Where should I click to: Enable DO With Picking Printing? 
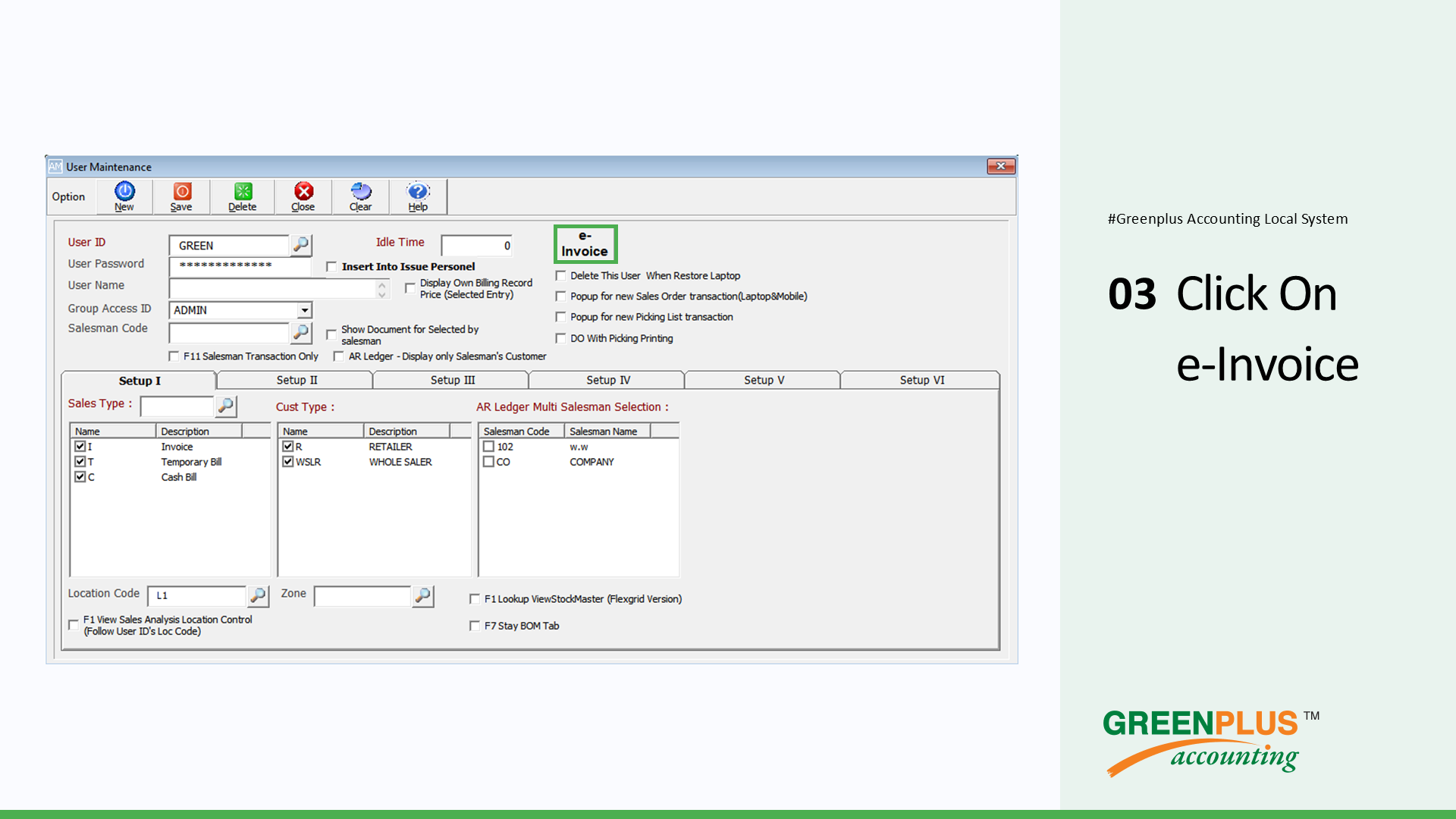tap(561, 337)
